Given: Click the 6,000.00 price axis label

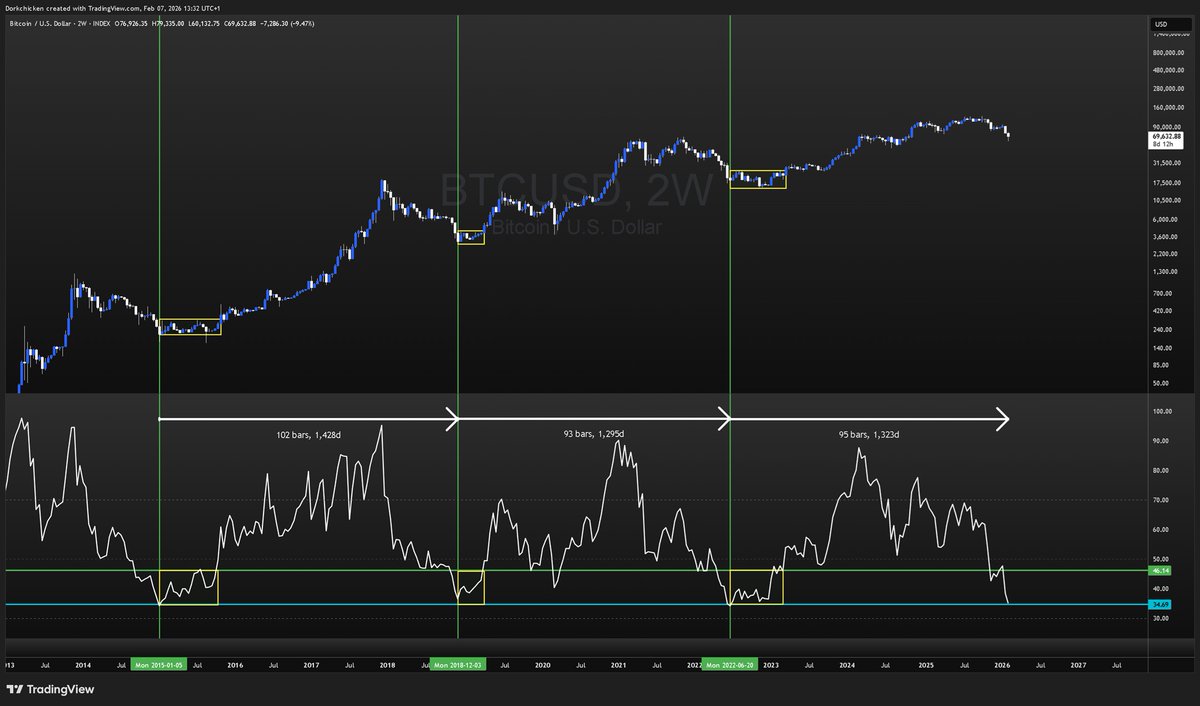Looking at the screenshot, I should pyautogui.click(x=1164, y=219).
